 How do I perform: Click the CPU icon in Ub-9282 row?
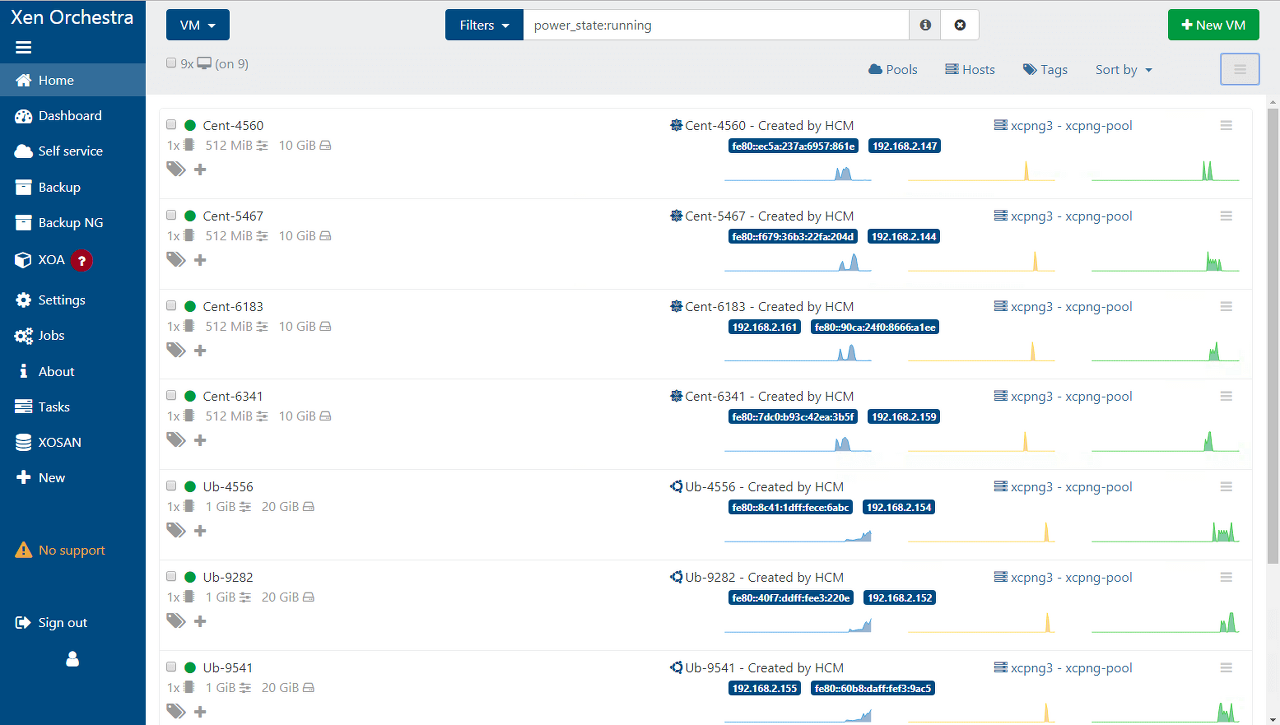coord(188,597)
